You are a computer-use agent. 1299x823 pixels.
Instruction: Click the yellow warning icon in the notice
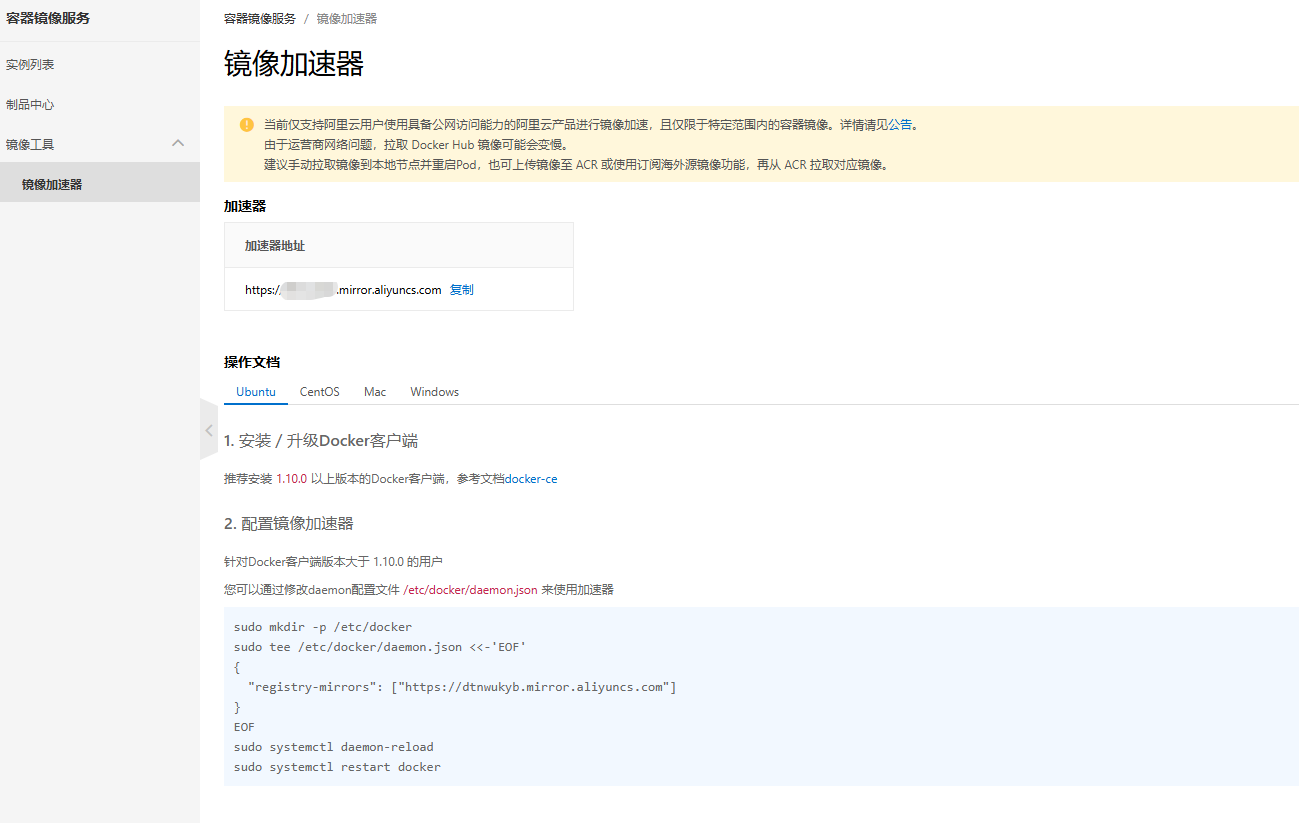pos(246,125)
